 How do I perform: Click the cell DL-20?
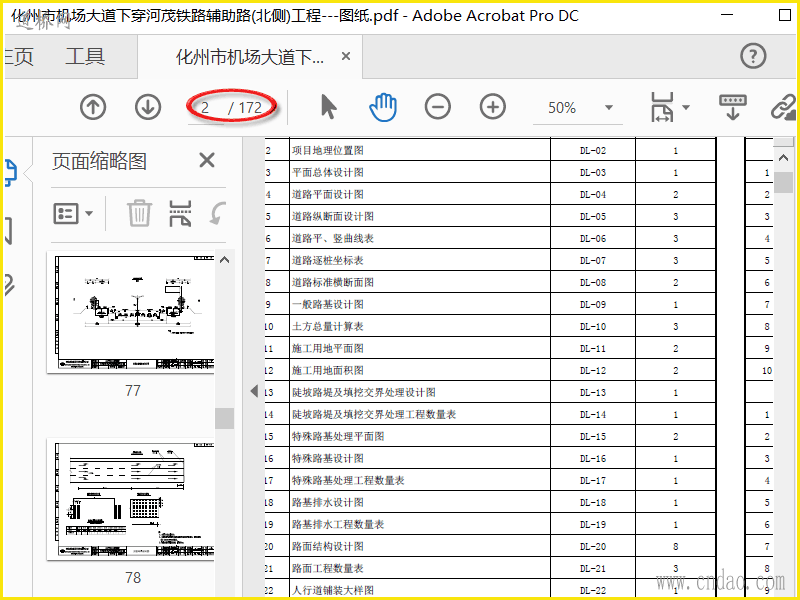pyautogui.click(x=593, y=546)
